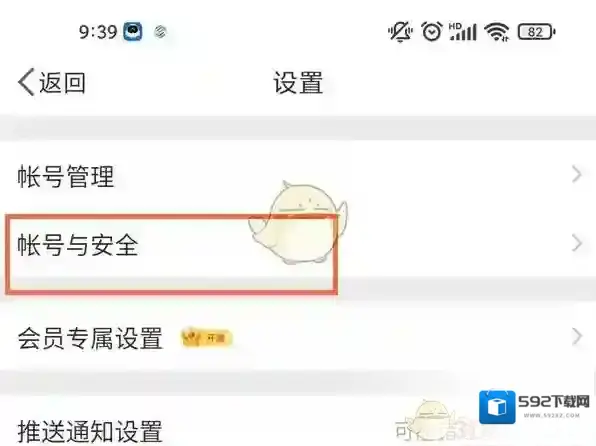Tap the battery level indicator
The width and height of the screenshot is (596, 446).
click(x=536, y=32)
